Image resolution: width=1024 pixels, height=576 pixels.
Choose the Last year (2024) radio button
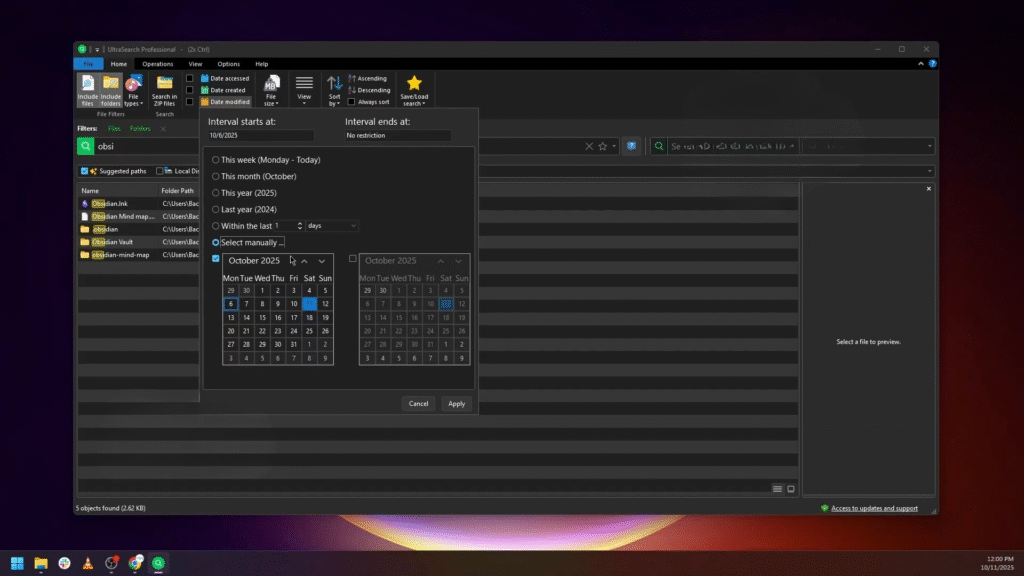point(216,209)
